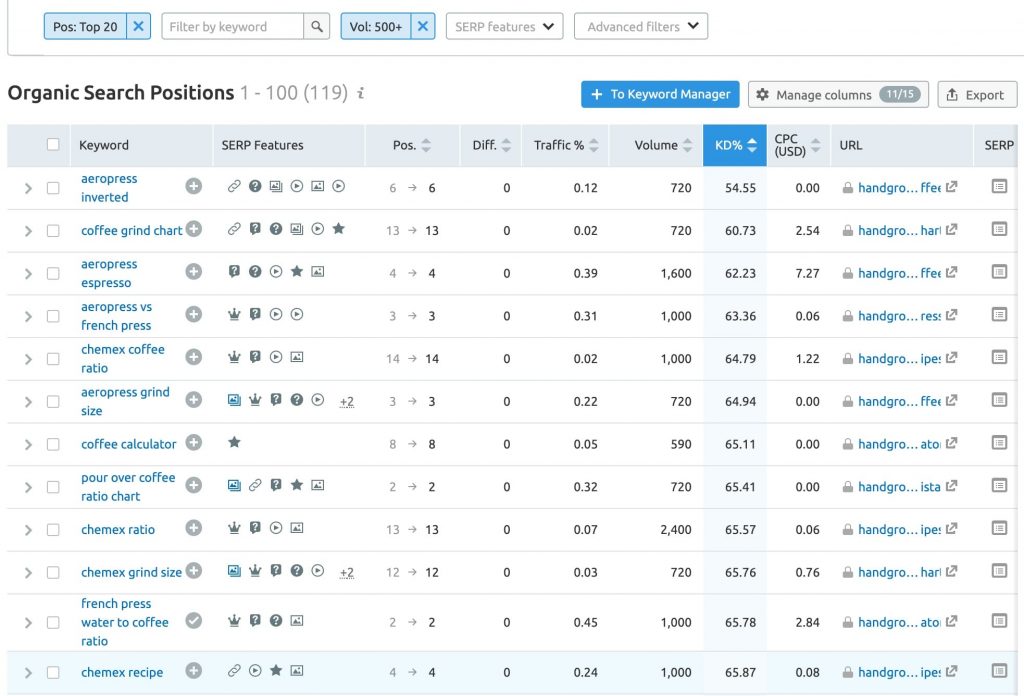Viewport: 1024px width, 696px height.
Task: Open the SERP snapshot icon for "chemex recipe"
Action: [x=998, y=672]
